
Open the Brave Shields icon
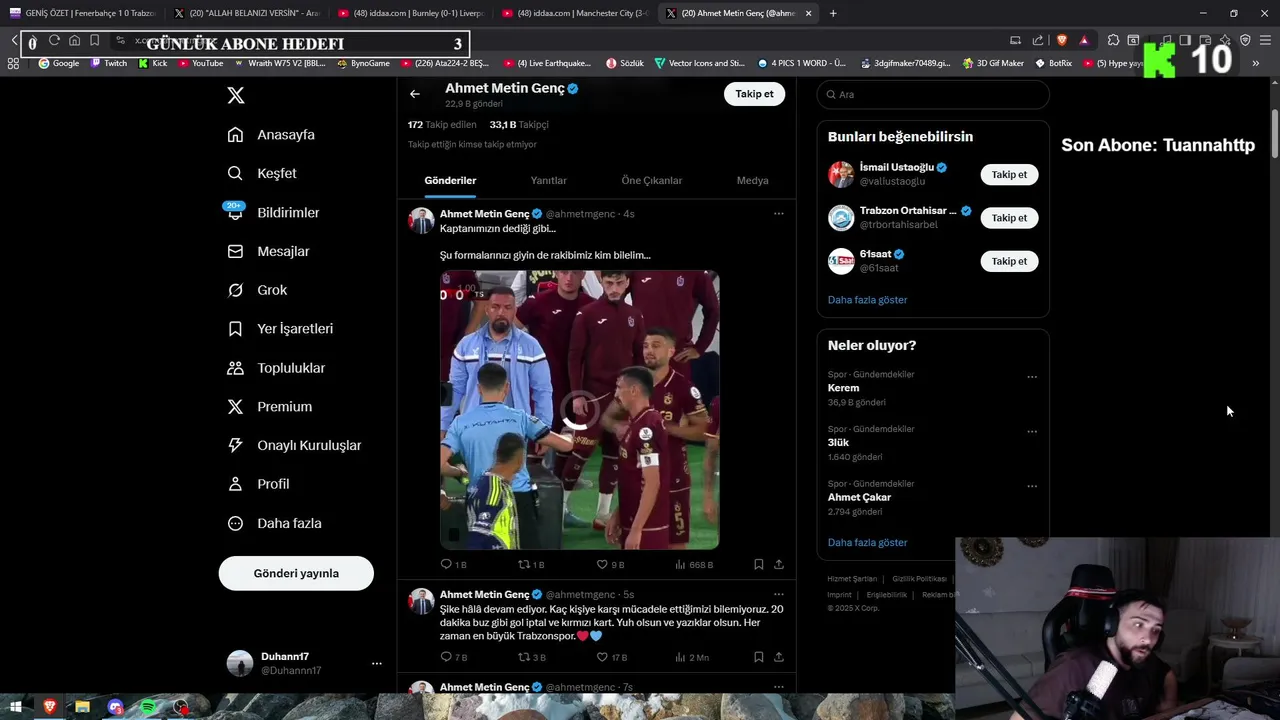click(x=1062, y=40)
